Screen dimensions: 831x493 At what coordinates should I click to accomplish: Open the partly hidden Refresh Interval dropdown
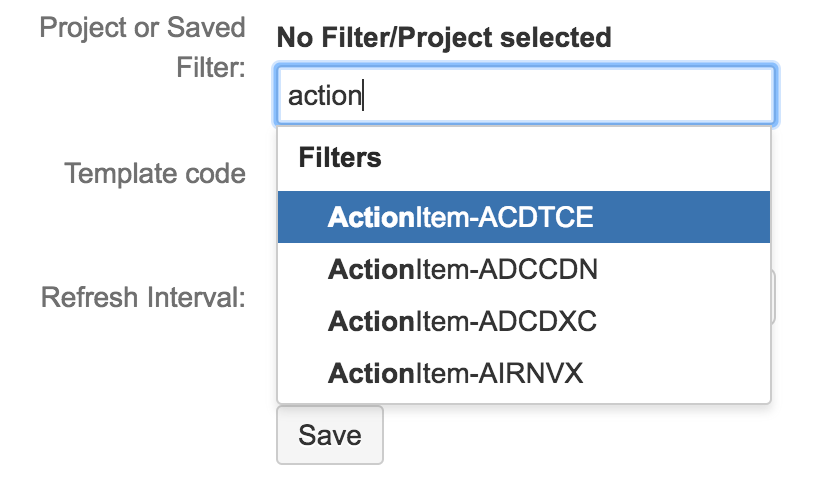[774, 297]
